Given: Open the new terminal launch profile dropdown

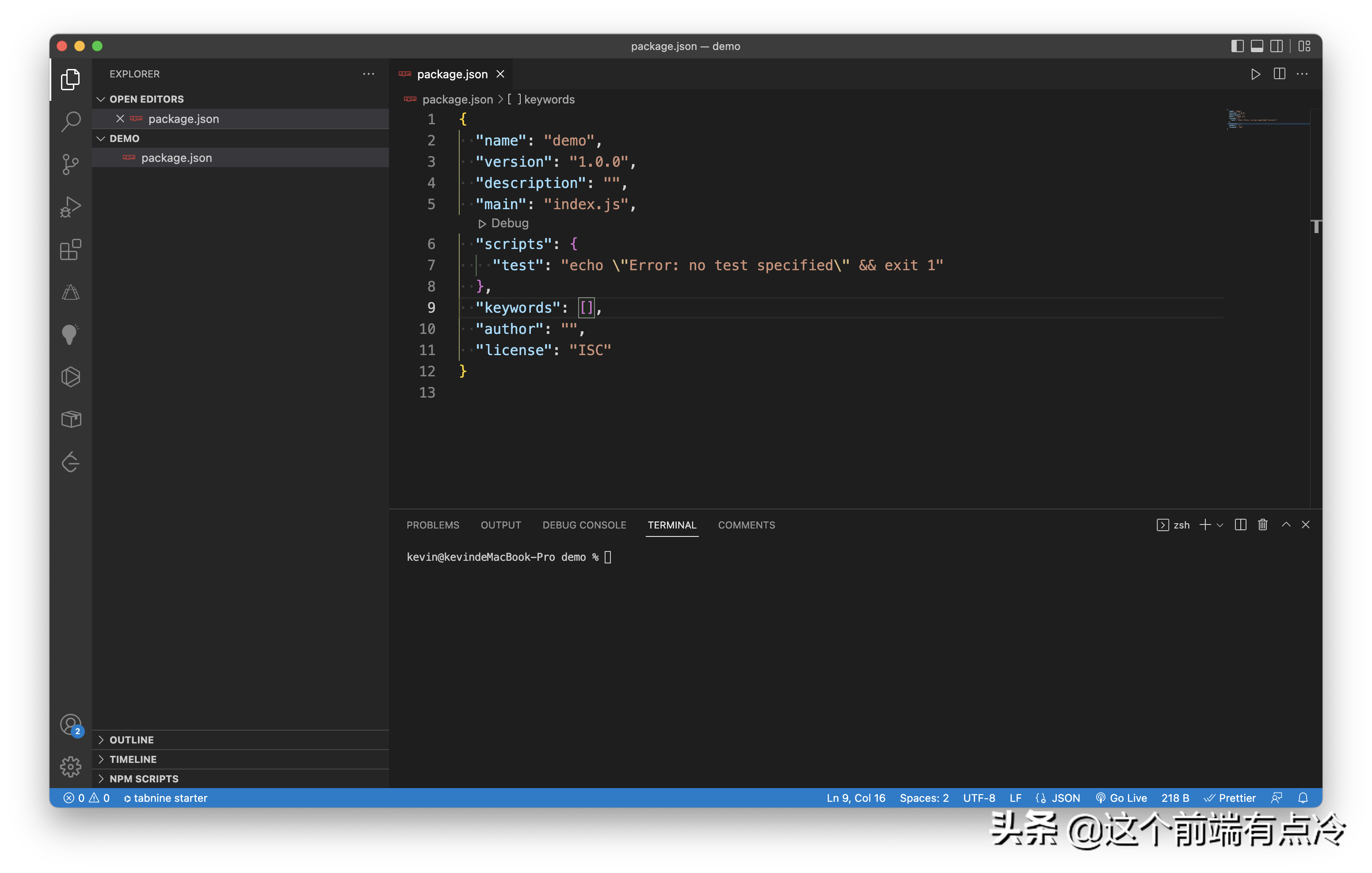Looking at the screenshot, I should click(x=1220, y=525).
